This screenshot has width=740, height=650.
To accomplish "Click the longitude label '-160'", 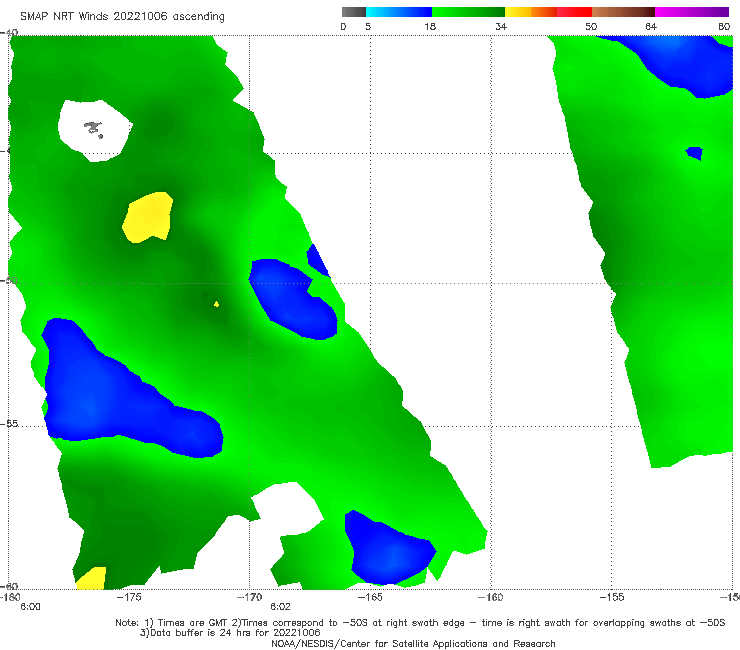I will (x=491, y=597).
